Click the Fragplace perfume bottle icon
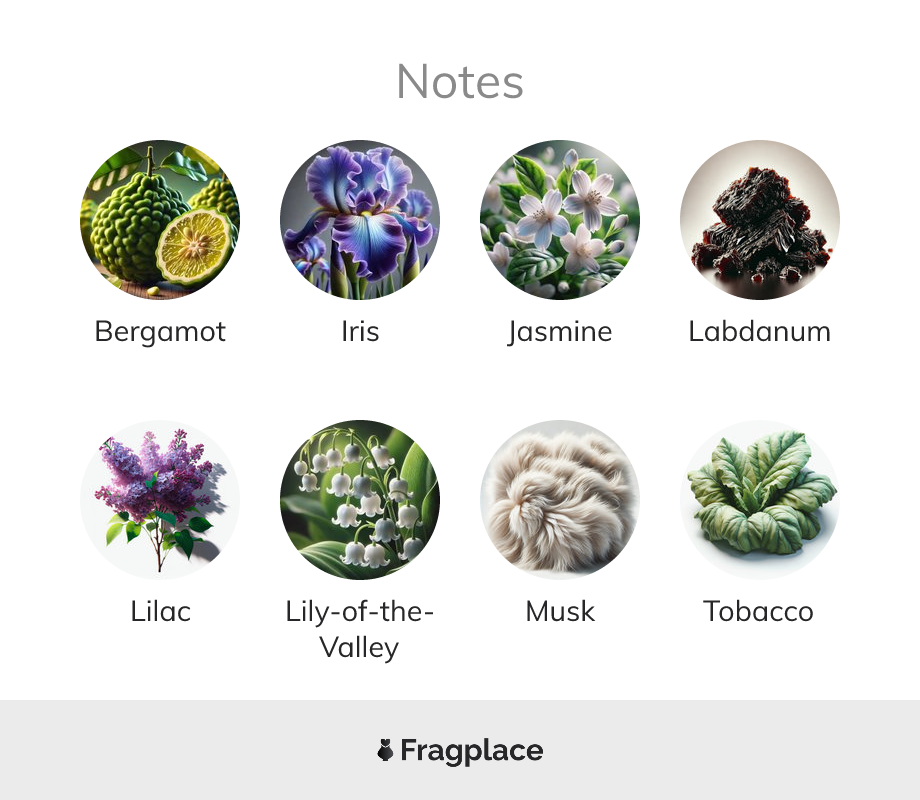This screenshot has height=800, width=920. [385, 750]
